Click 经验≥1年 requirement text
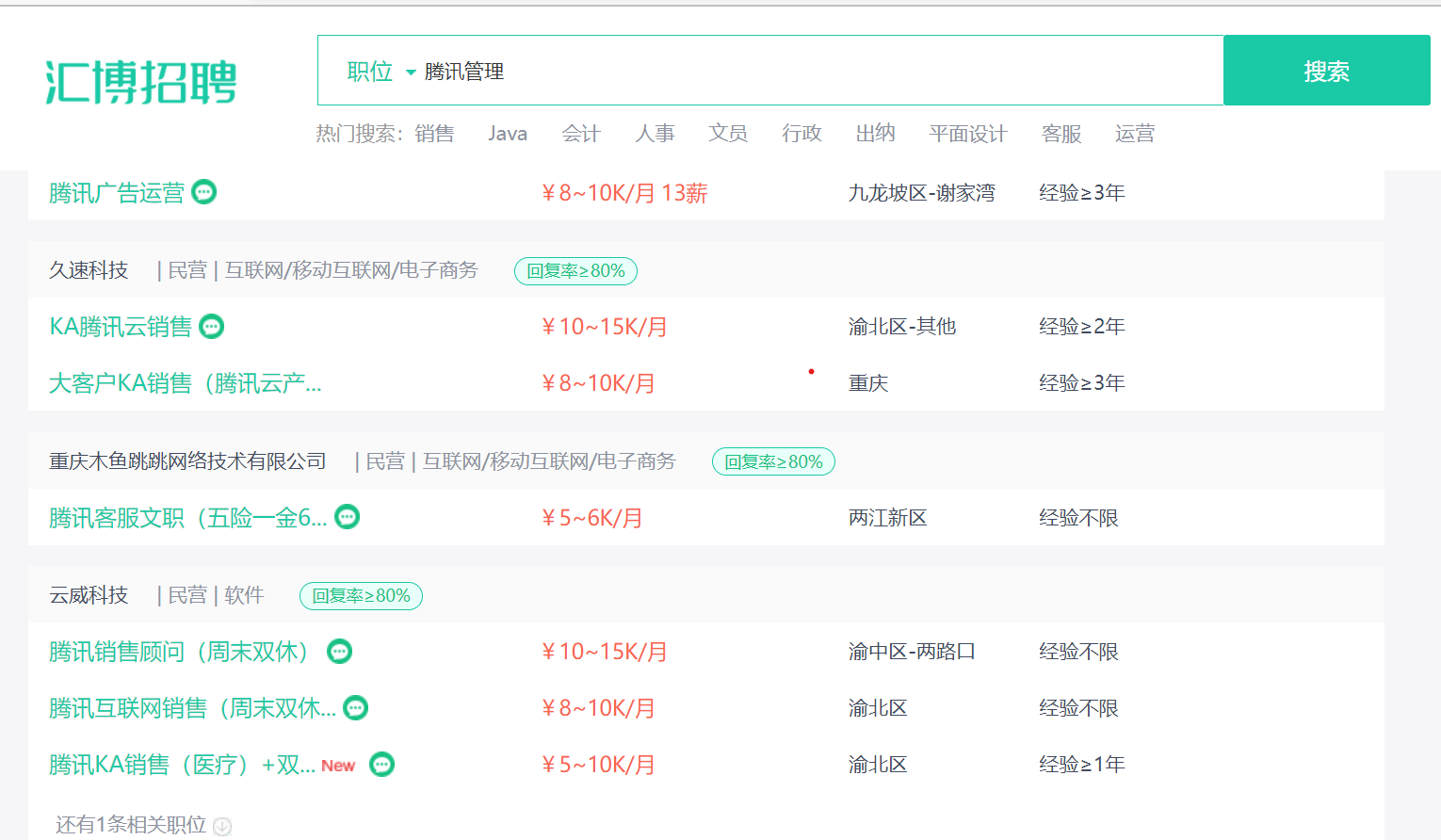Viewport: 1441px width, 840px height. pyautogui.click(x=1082, y=765)
